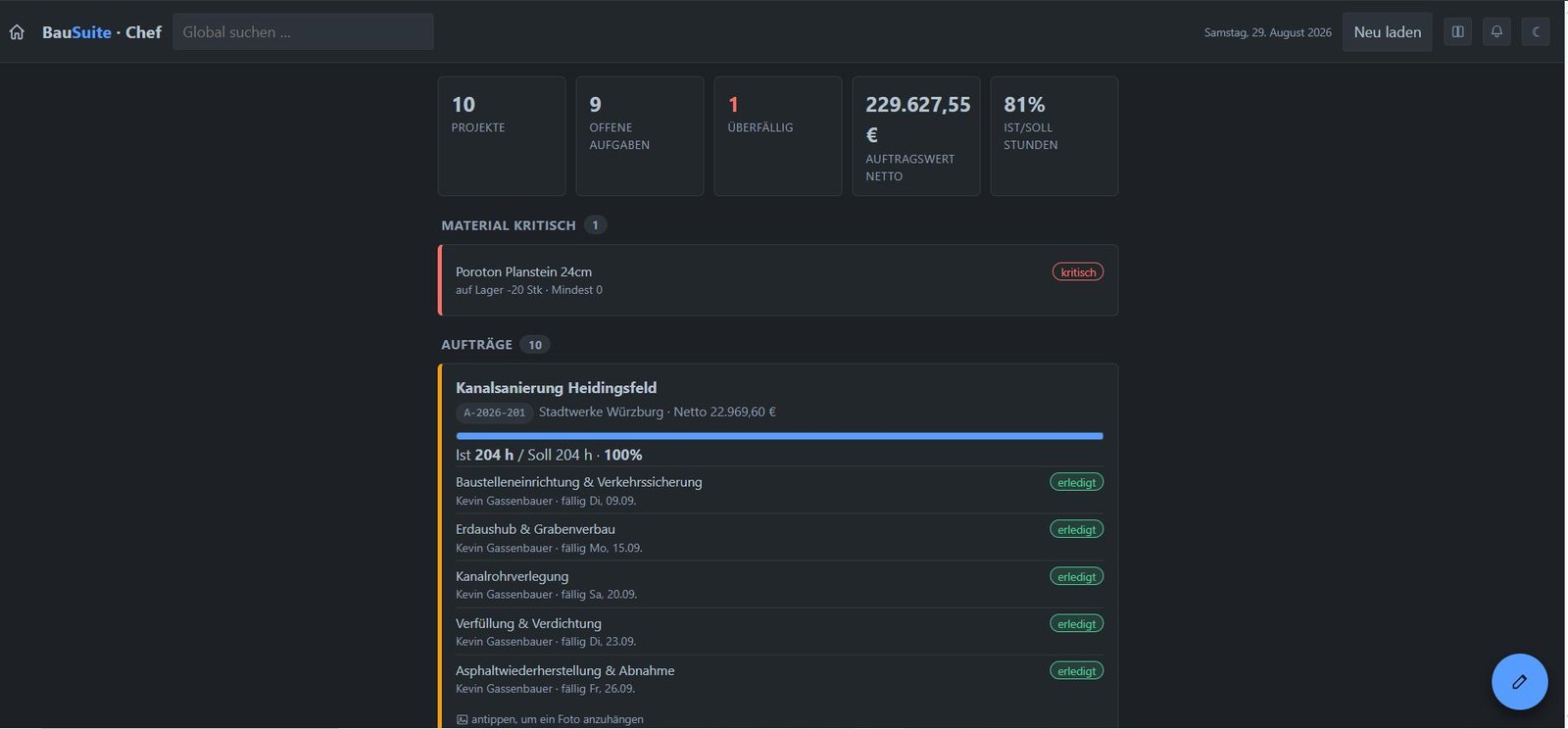Screen dimensions: 1568x729
Task: Click the kritisch status badge
Action: click(1078, 272)
